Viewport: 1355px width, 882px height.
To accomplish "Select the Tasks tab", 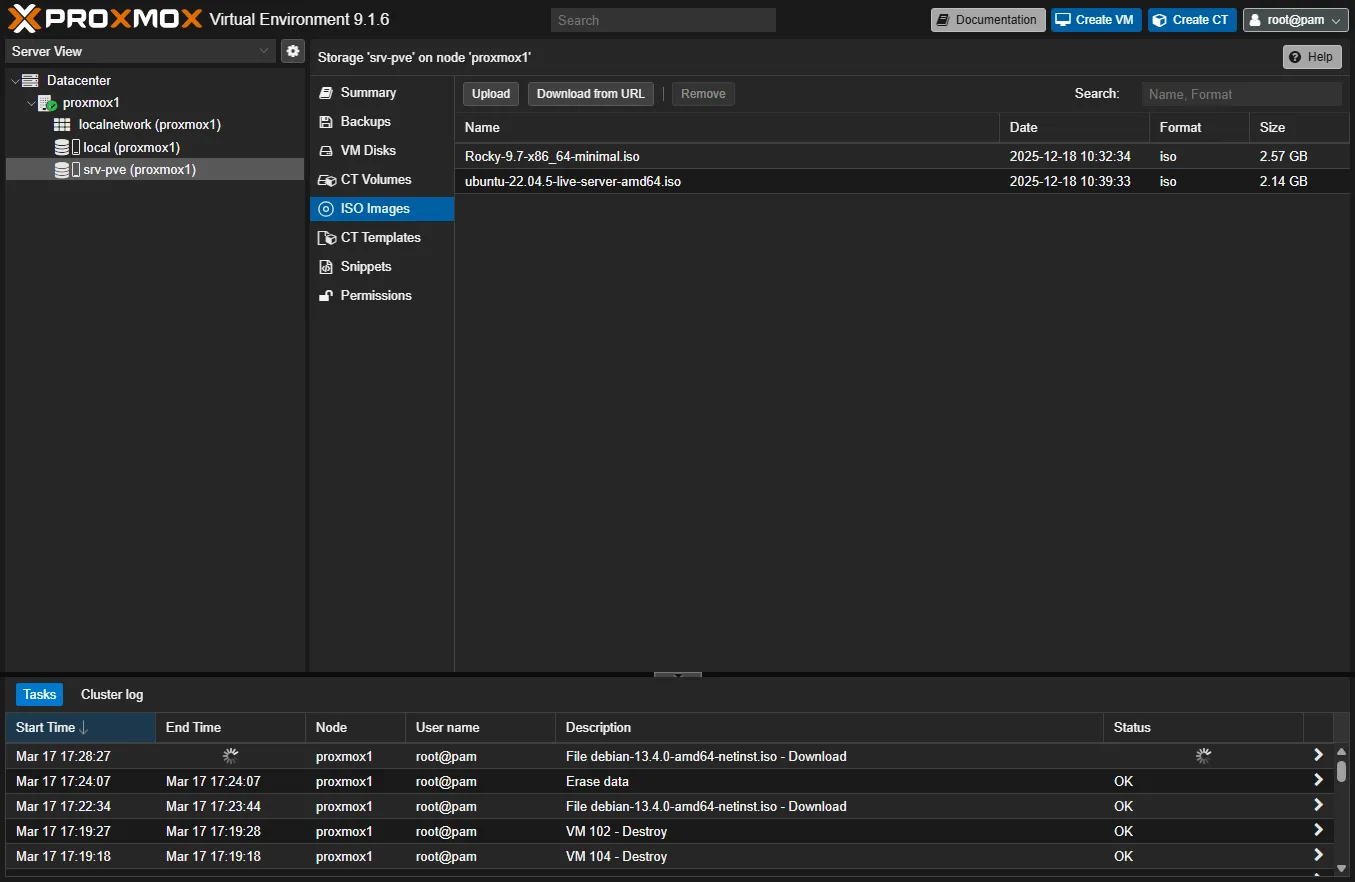I will pos(38,694).
